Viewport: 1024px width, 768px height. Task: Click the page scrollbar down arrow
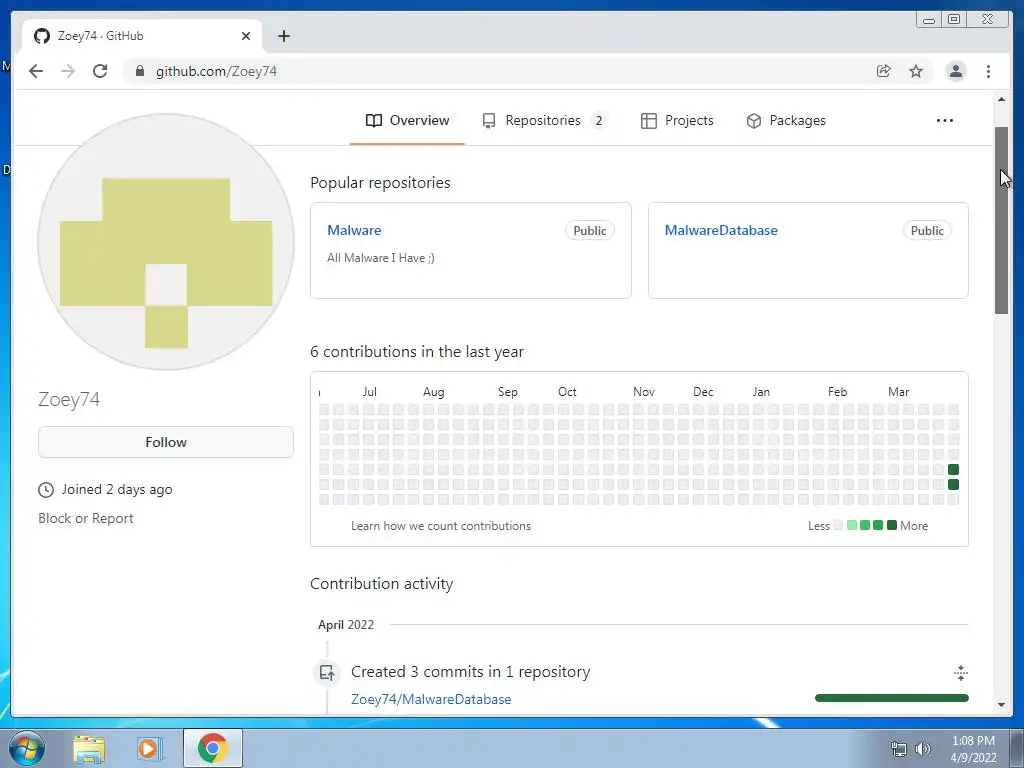pyautogui.click(x=1001, y=705)
